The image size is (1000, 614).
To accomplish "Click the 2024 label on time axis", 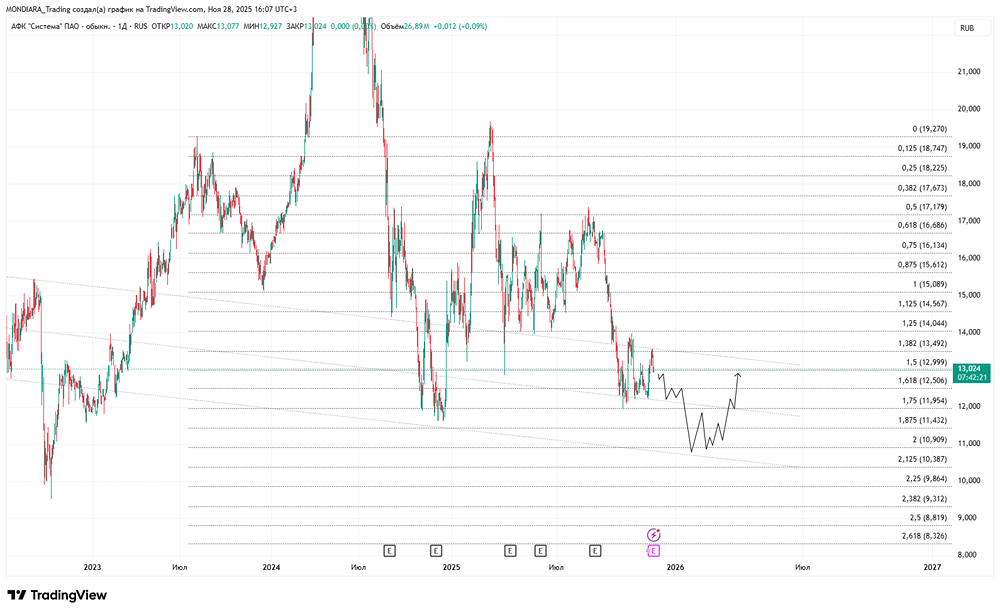I will tap(271, 567).
